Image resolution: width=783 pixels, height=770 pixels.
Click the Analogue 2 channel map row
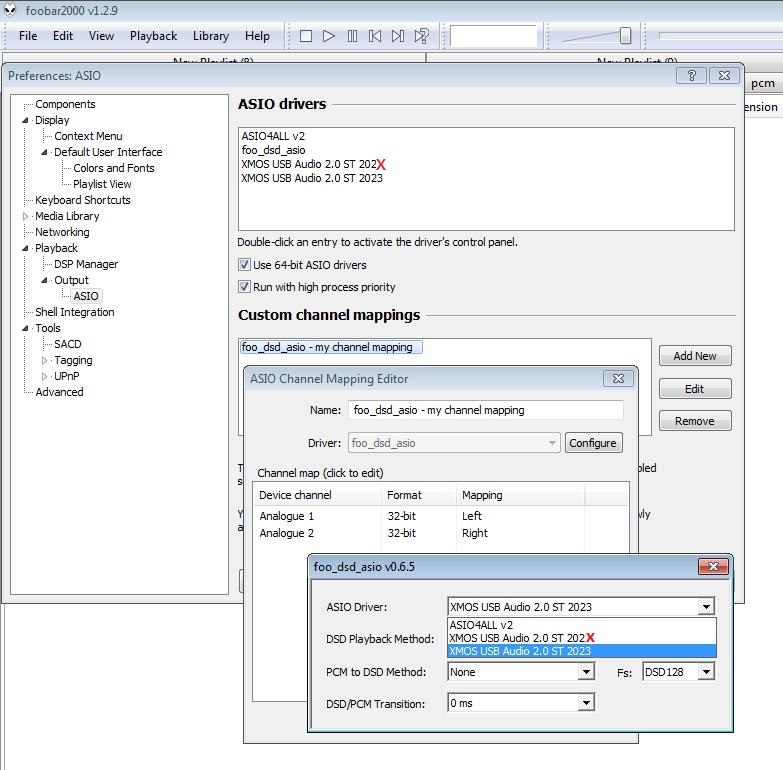coord(440,533)
